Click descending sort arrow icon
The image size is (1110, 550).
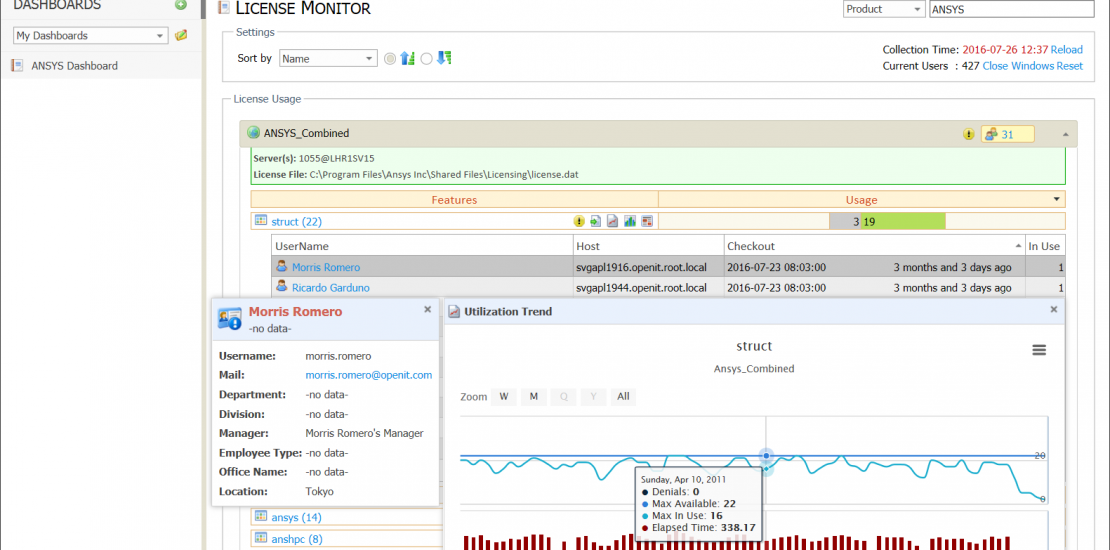click(444, 58)
